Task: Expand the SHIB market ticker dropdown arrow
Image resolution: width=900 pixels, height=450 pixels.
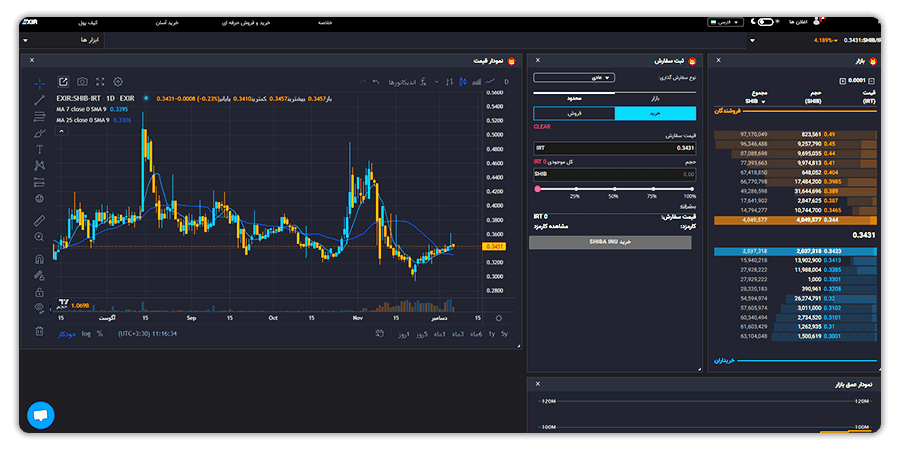Action: click(752, 41)
